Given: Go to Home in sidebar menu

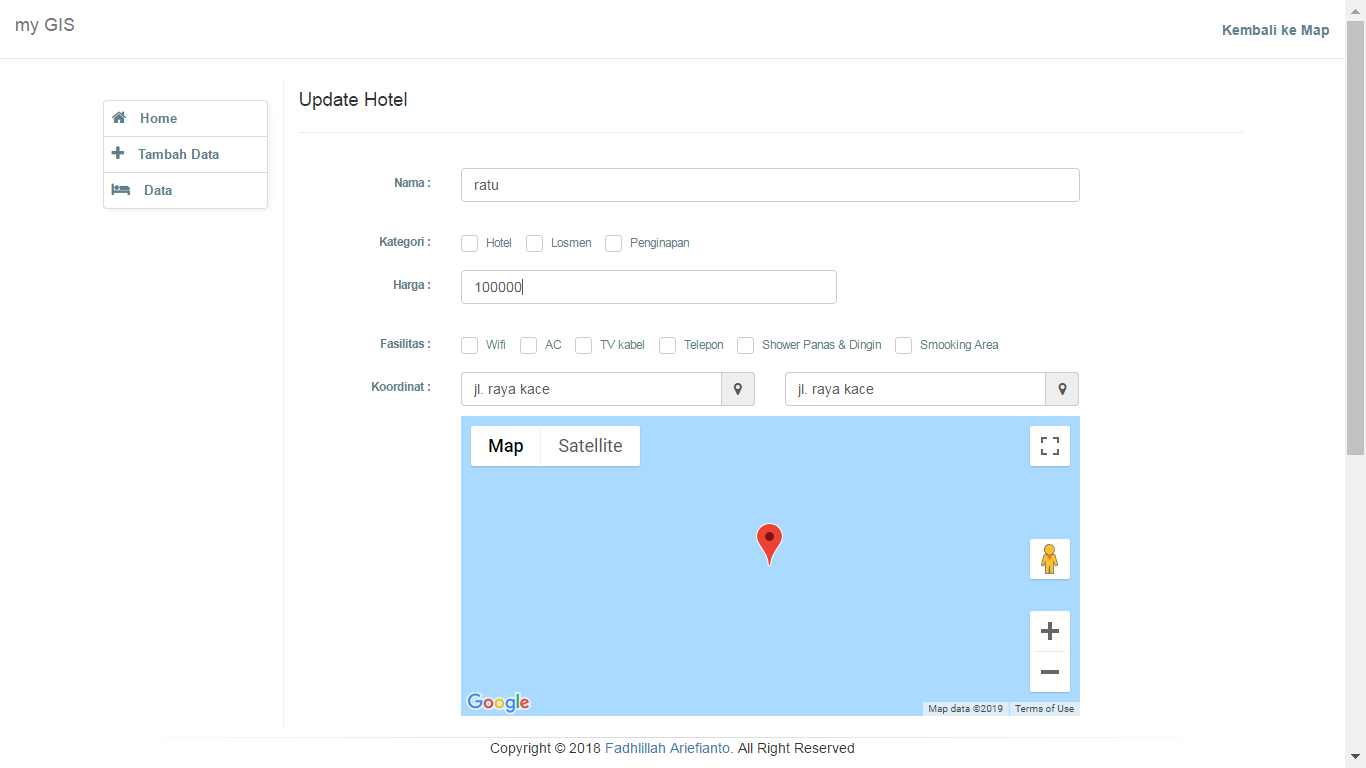Looking at the screenshot, I should click(158, 118).
